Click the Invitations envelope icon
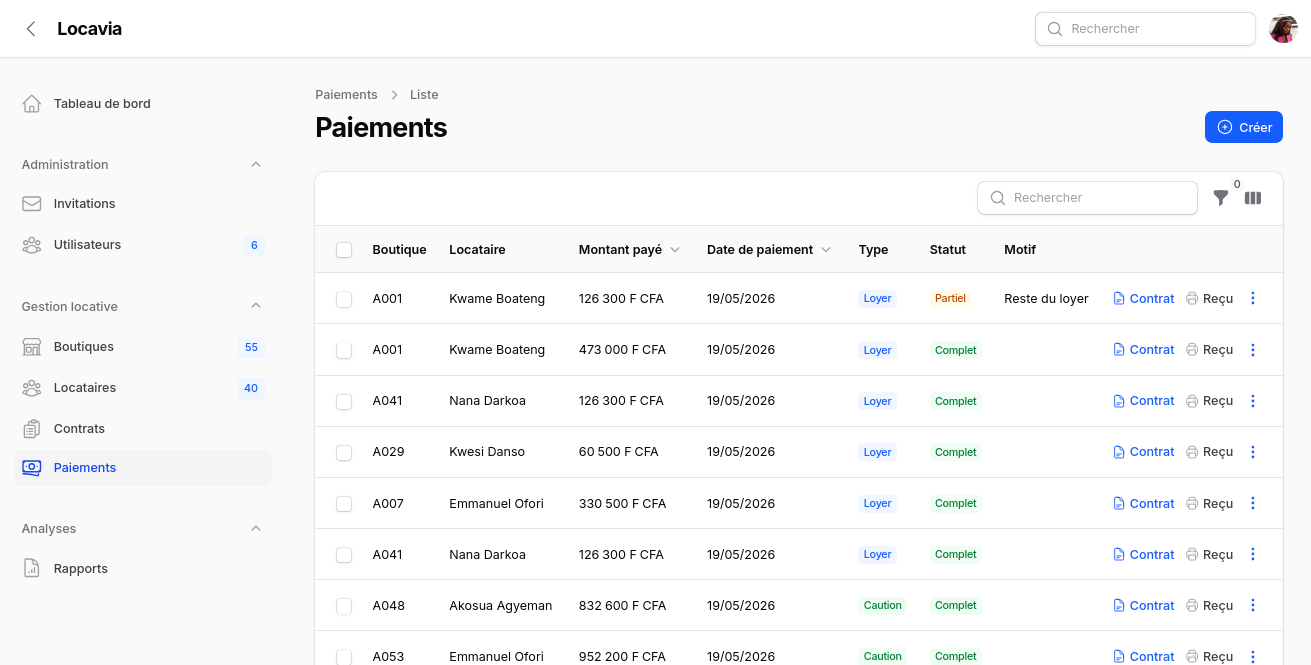The height and width of the screenshot is (665, 1311). tap(32, 204)
